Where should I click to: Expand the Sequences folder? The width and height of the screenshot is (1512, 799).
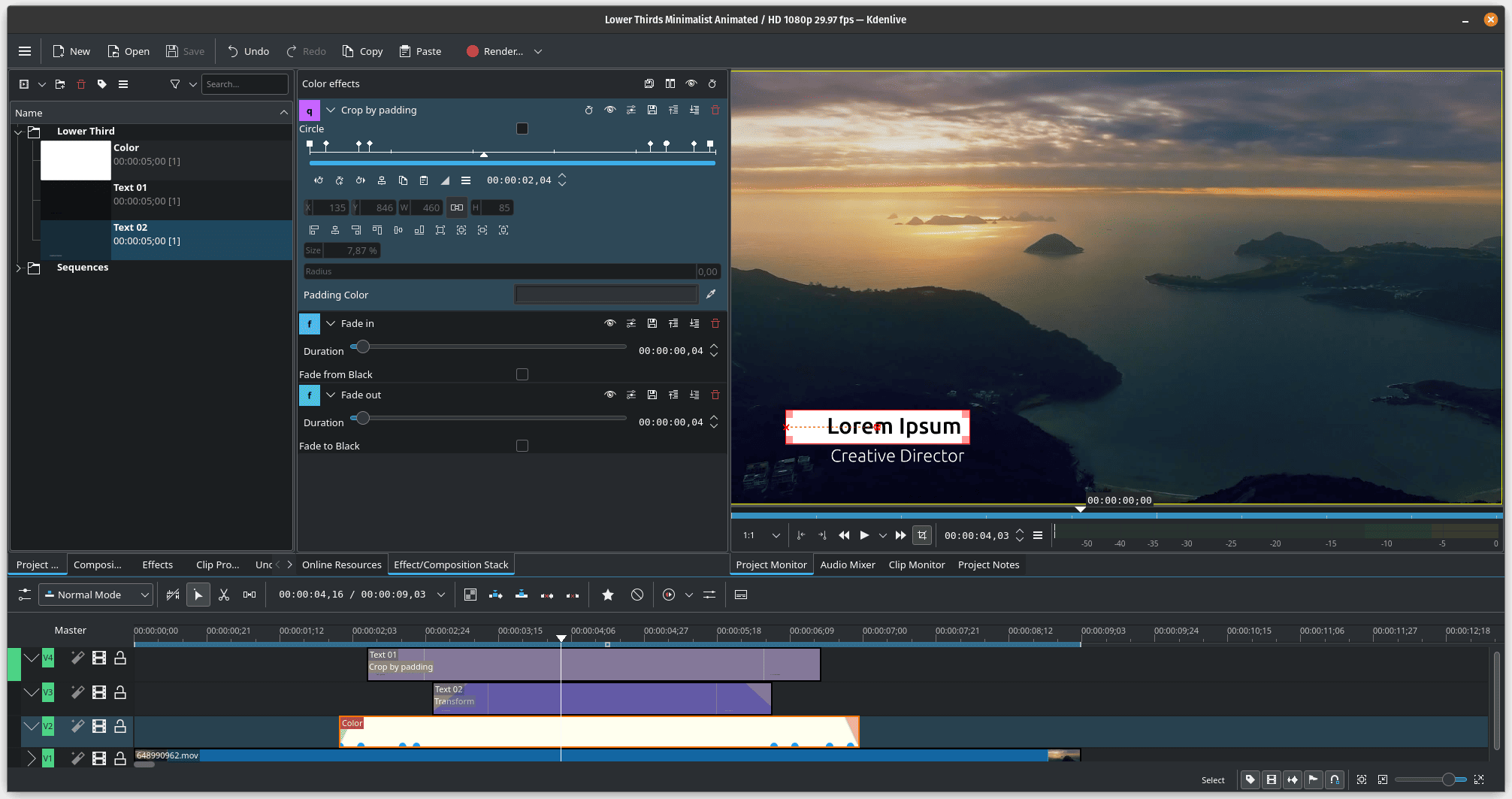[19, 268]
